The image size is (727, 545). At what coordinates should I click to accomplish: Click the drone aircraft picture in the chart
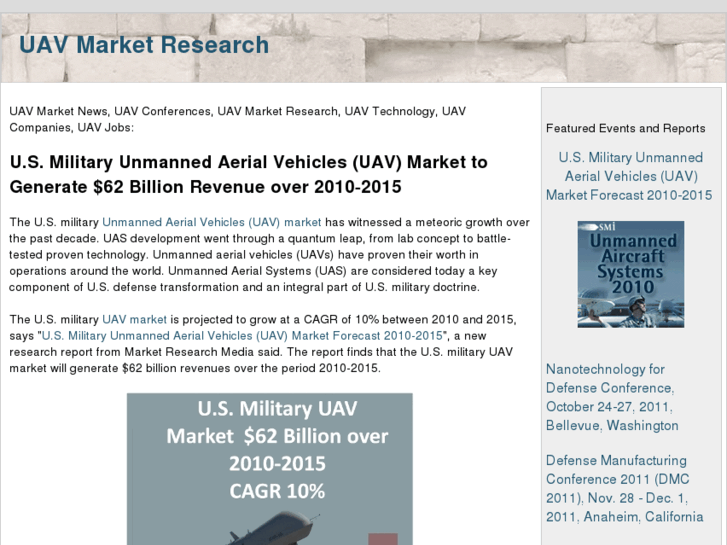pyautogui.click(x=270, y=528)
